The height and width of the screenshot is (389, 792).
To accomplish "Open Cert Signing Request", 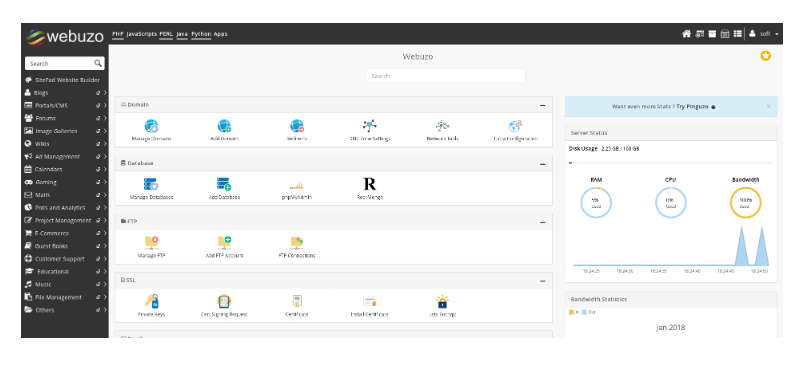I will (x=224, y=302).
